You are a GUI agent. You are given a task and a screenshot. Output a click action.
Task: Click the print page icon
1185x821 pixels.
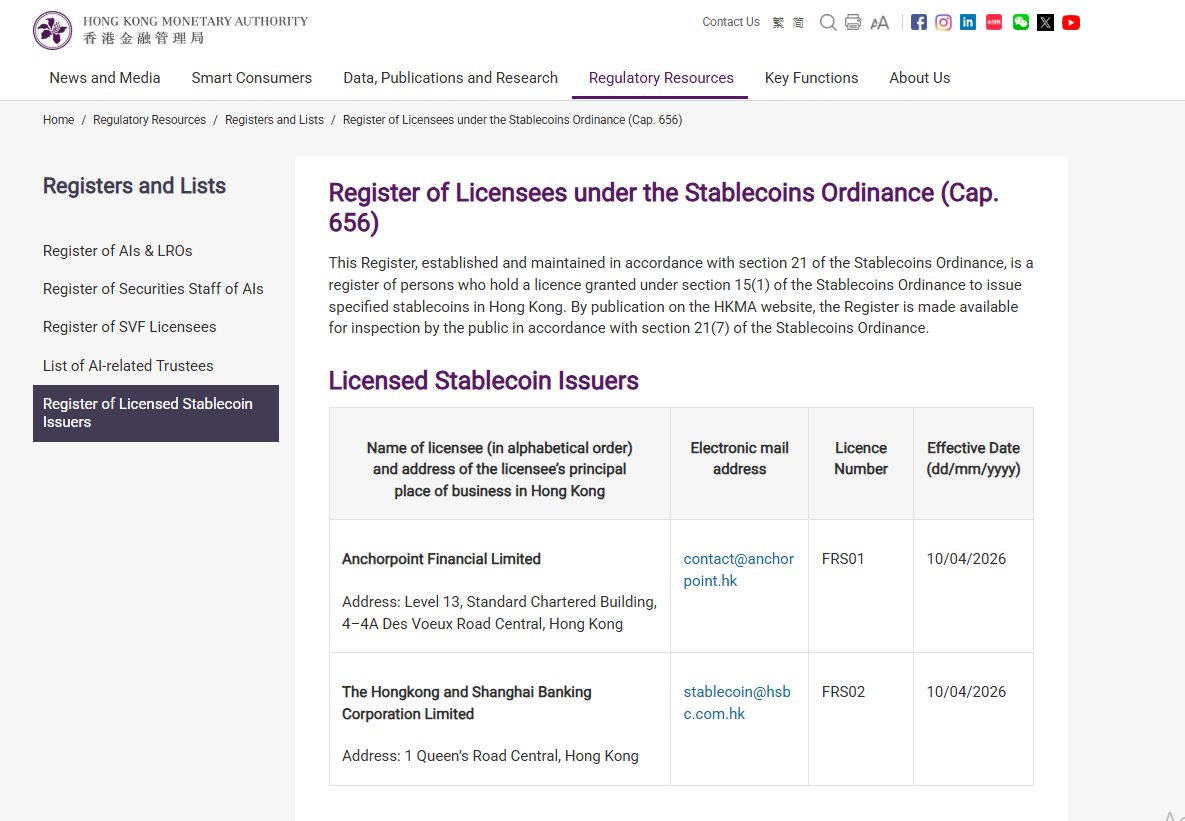tap(852, 23)
